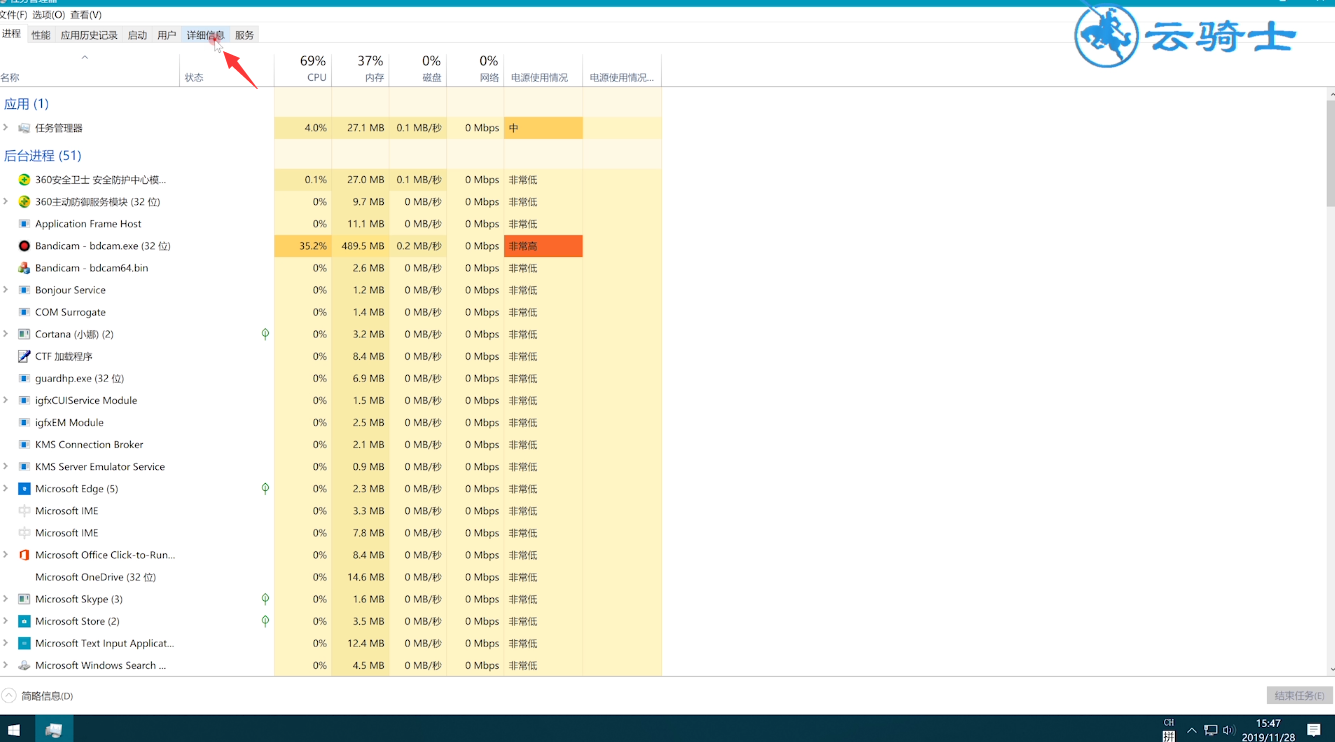This screenshot has width=1335, height=742.
Task: Open the 查看(V) menu
Action: tap(86, 15)
